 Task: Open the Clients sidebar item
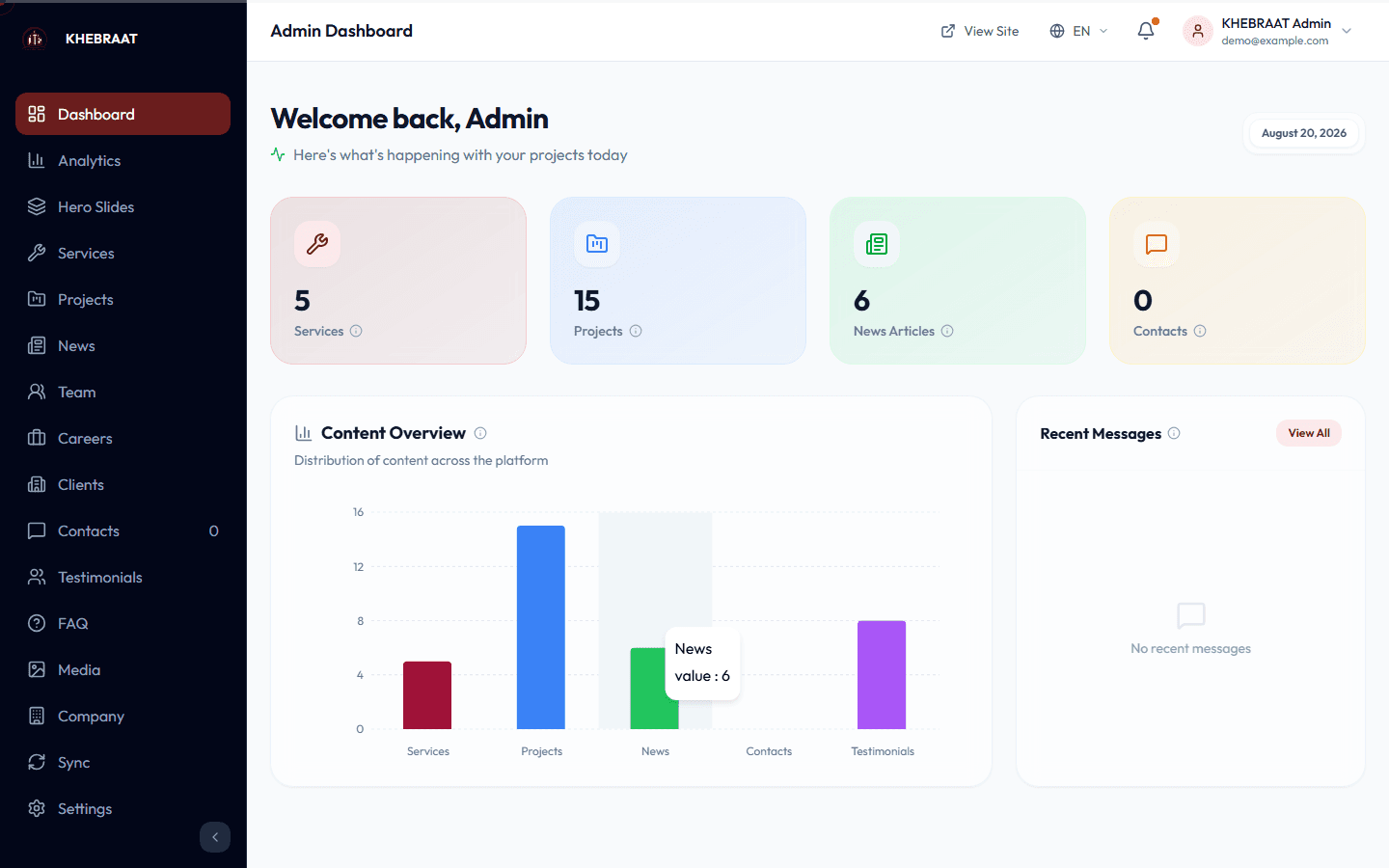[123, 484]
